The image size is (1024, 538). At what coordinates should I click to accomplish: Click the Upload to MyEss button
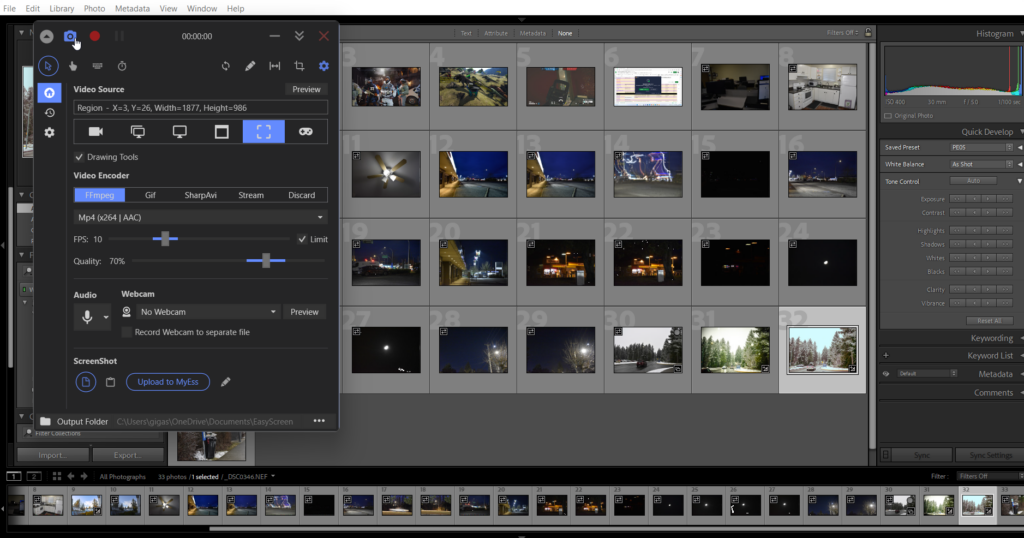pyautogui.click(x=167, y=382)
